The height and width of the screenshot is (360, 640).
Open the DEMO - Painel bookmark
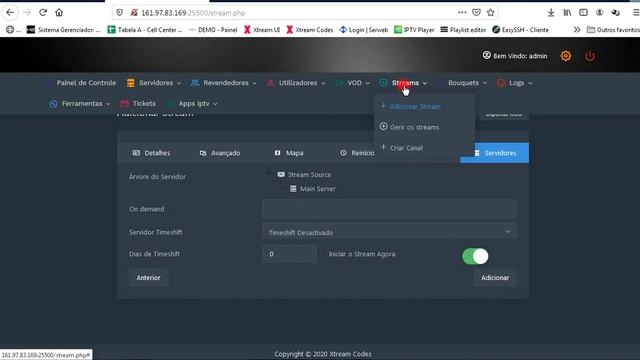click(213, 29)
